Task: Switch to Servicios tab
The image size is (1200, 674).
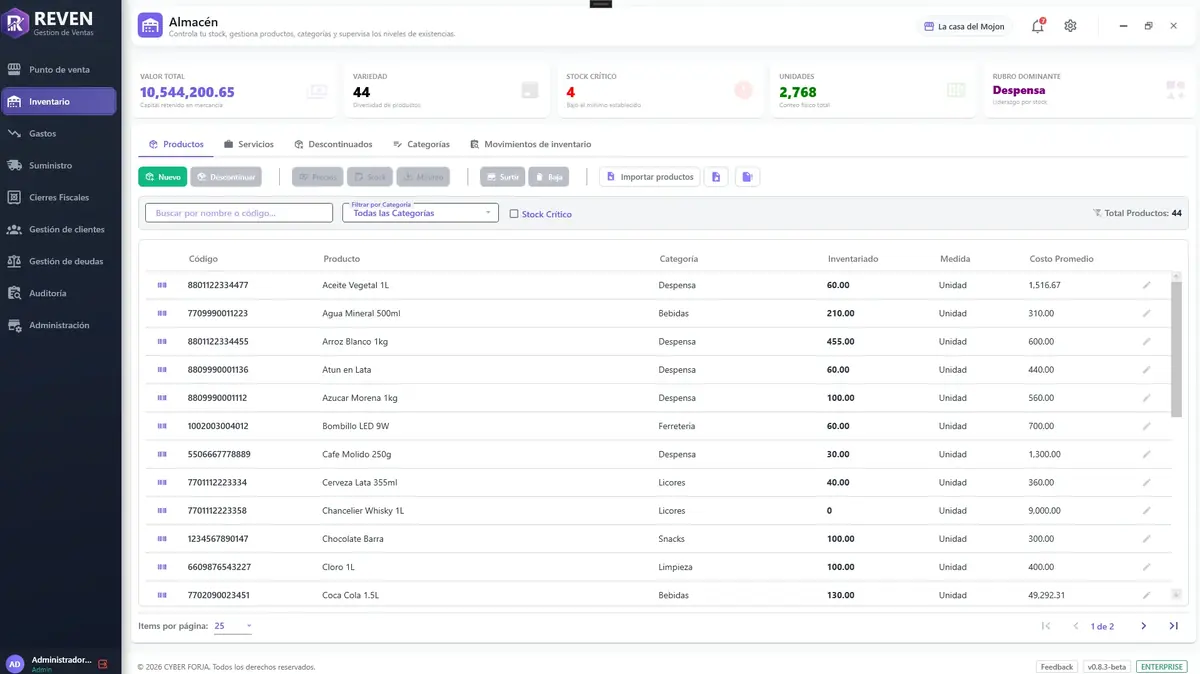Action: coord(249,144)
